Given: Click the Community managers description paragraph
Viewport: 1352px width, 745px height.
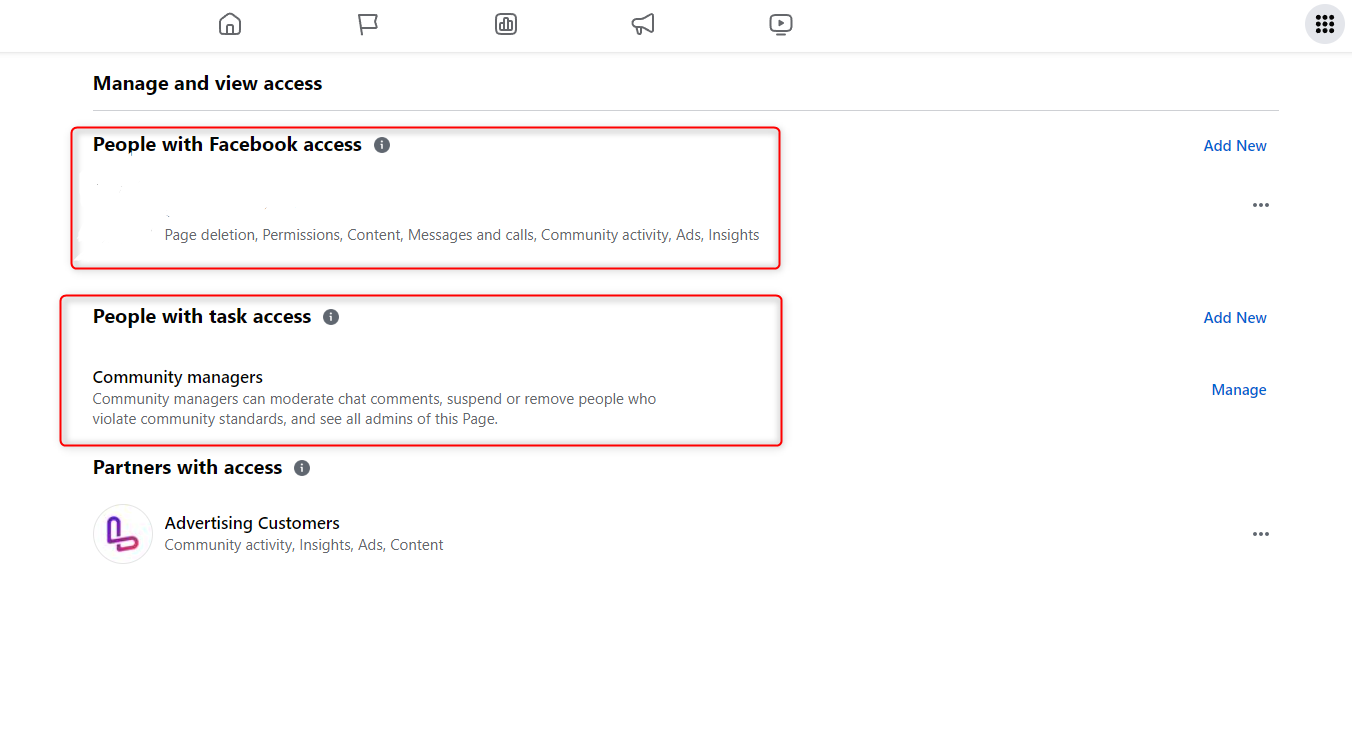Looking at the screenshot, I should (x=375, y=409).
